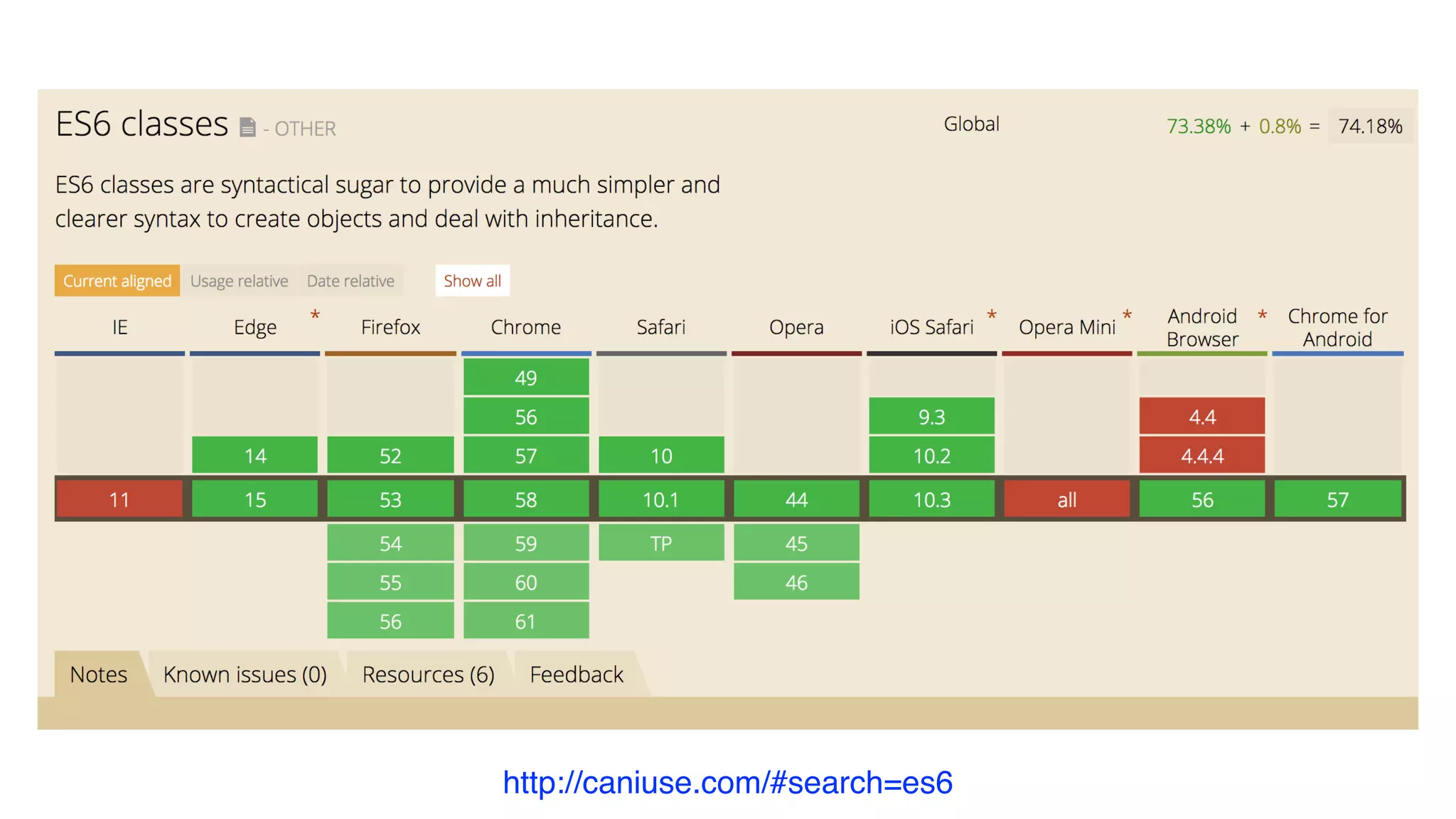Image resolution: width=1456 pixels, height=819 pixels.
Task: Open the caniuse.com es6 search link
Action: pos(727,782)
